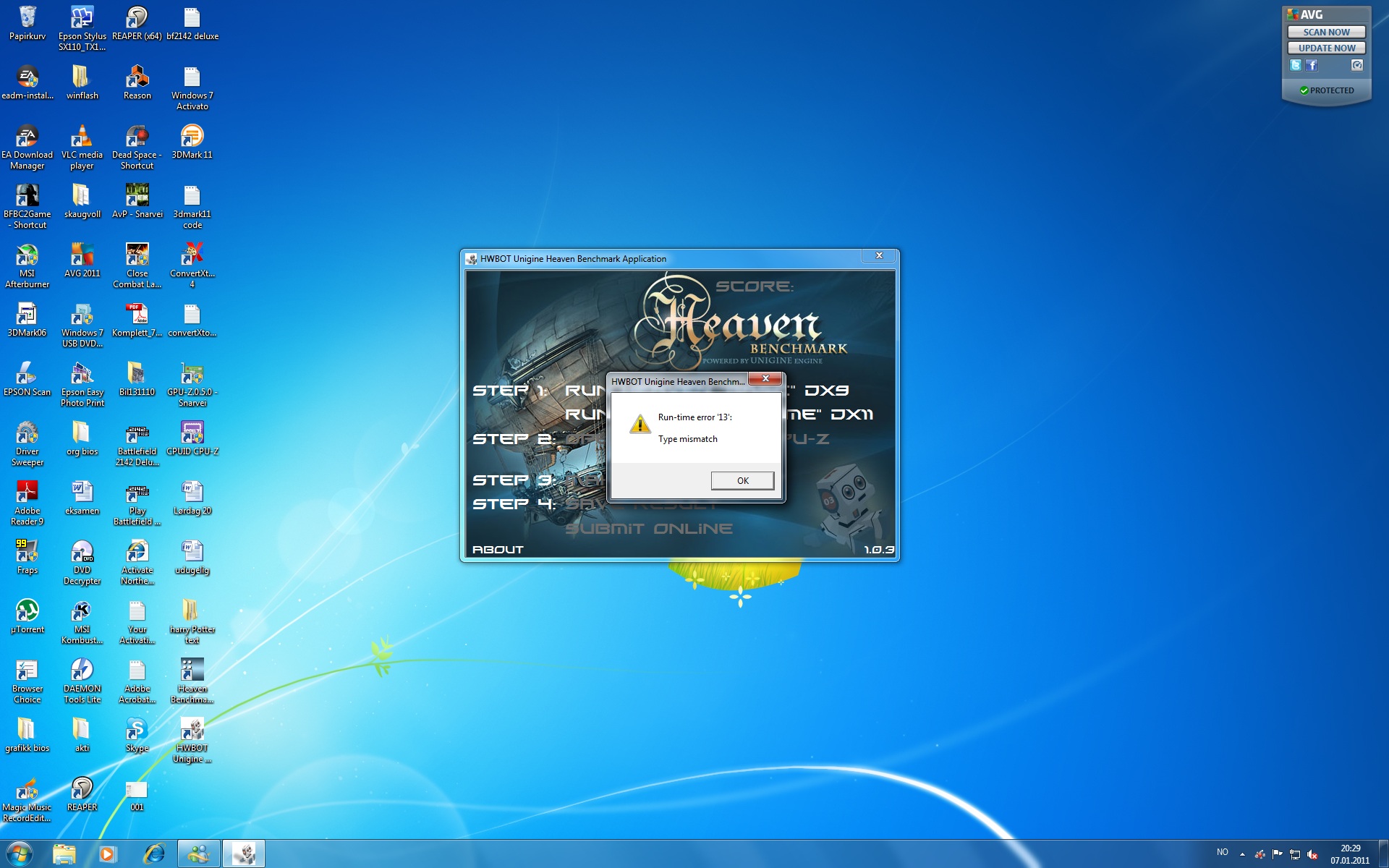Launch Internet Explorer from the taskbar
The height and width of the screenshot is (868, 1389).
click(153, 854)
